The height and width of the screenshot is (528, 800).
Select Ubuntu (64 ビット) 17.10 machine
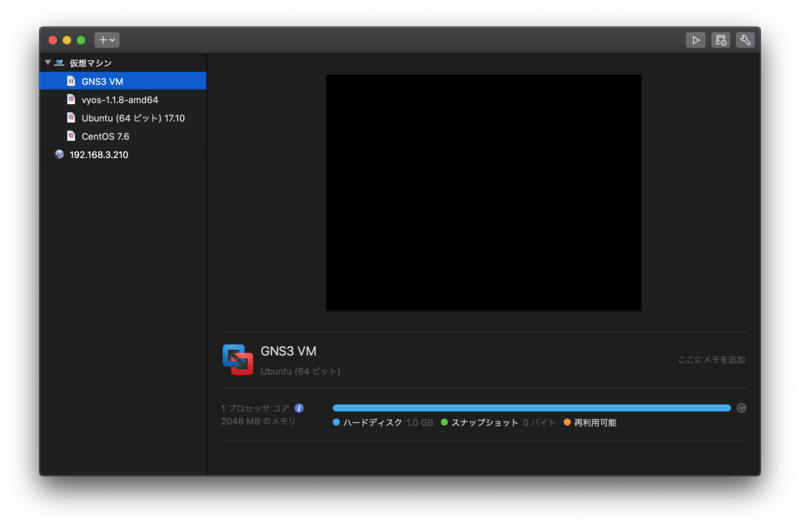click(123, 118)
